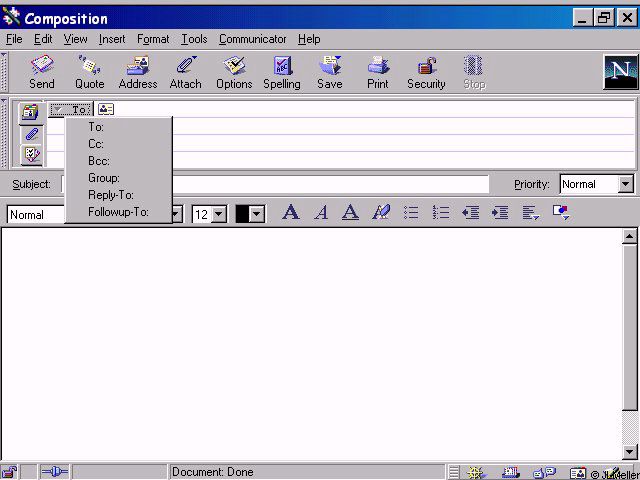Click the Quote toolbar icon
The width and height of the screenshot is (640, 480).
tap(89, 72)
